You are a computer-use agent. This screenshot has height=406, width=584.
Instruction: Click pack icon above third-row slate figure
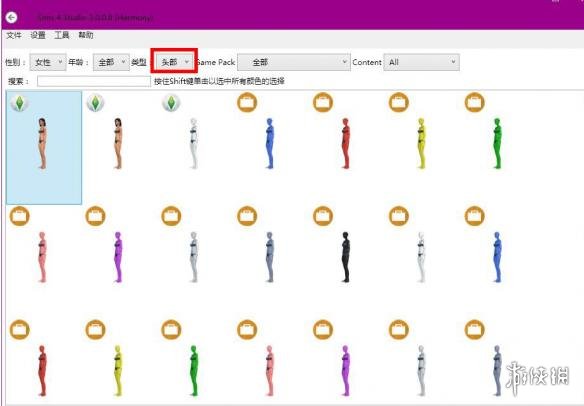point(474,330)
